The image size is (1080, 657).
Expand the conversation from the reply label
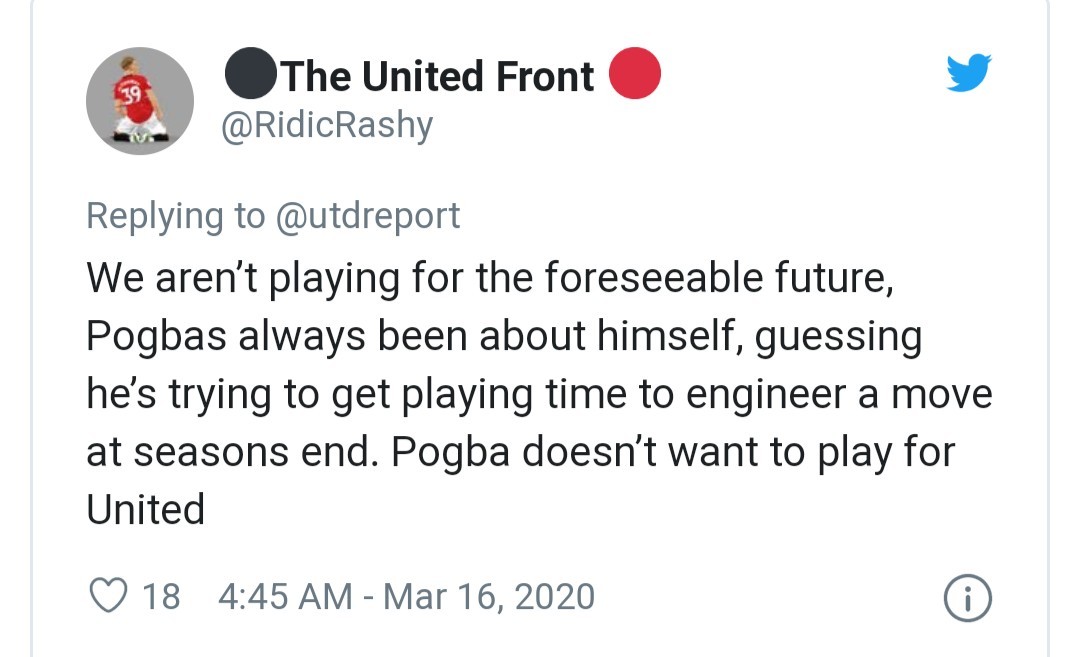pyautogui.click(x=275, y=215)
